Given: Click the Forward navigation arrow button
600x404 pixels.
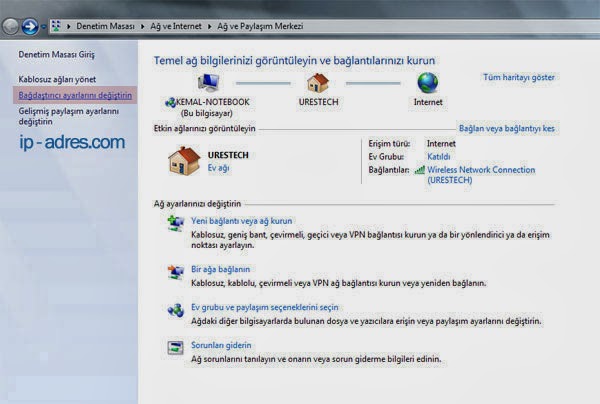Looking at the screenshot, I should (30, 26).
